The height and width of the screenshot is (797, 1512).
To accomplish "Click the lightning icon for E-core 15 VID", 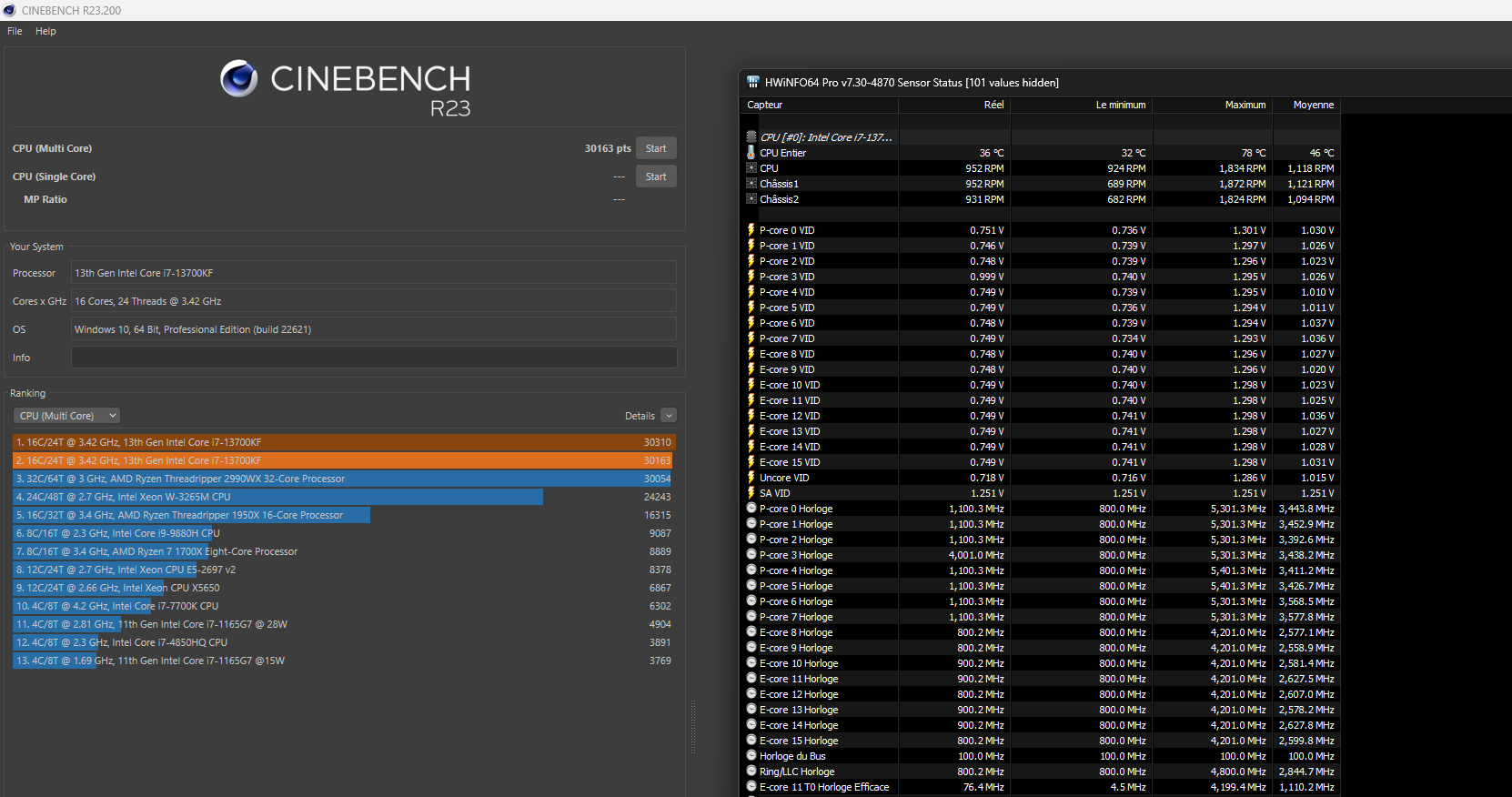I will [751, 462].
